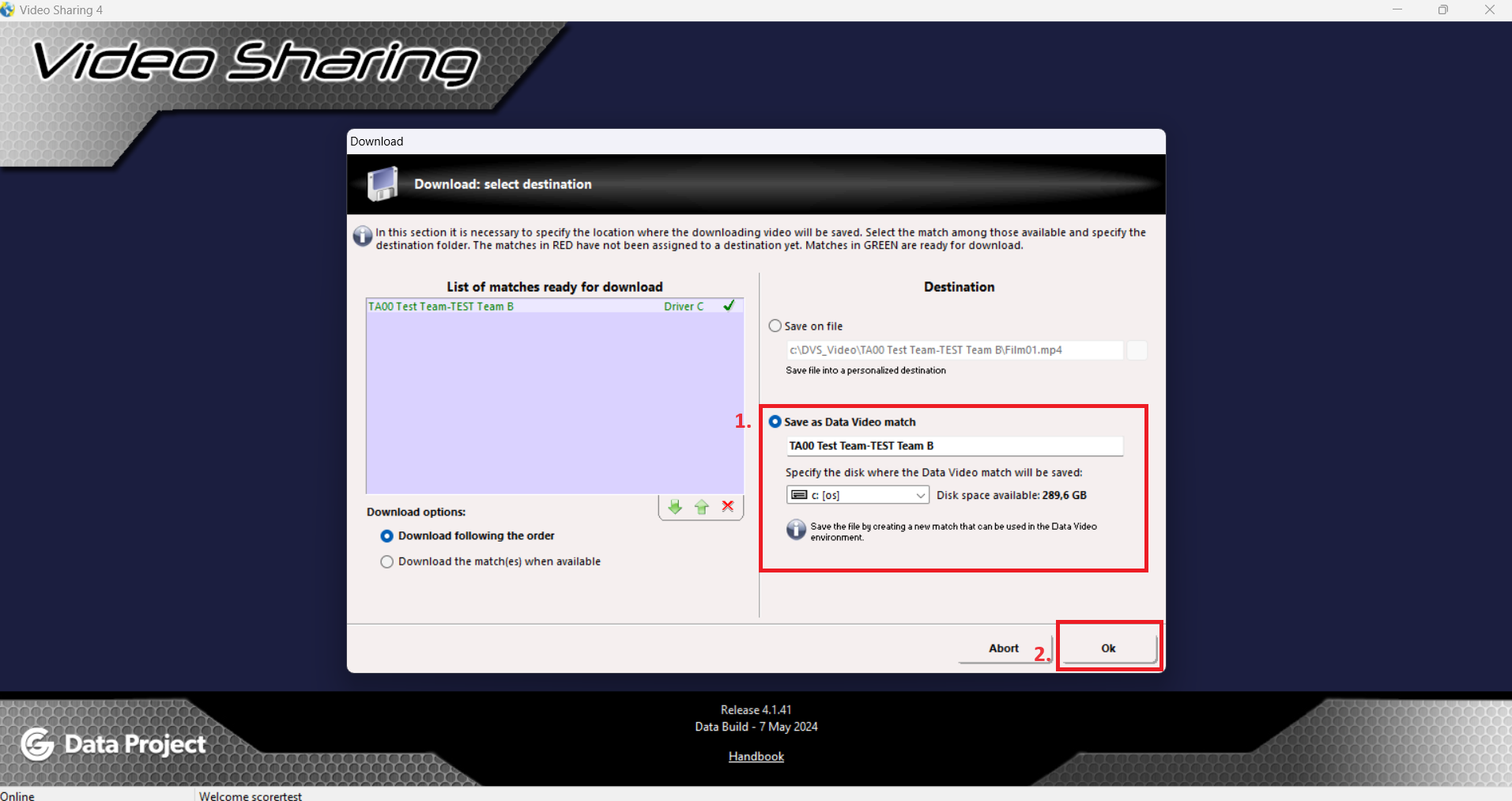The width and height of the screenshot is (1512, 801).
Task: Select TA00 Test Team-TEST Team B match row
Action: [554, 306]
